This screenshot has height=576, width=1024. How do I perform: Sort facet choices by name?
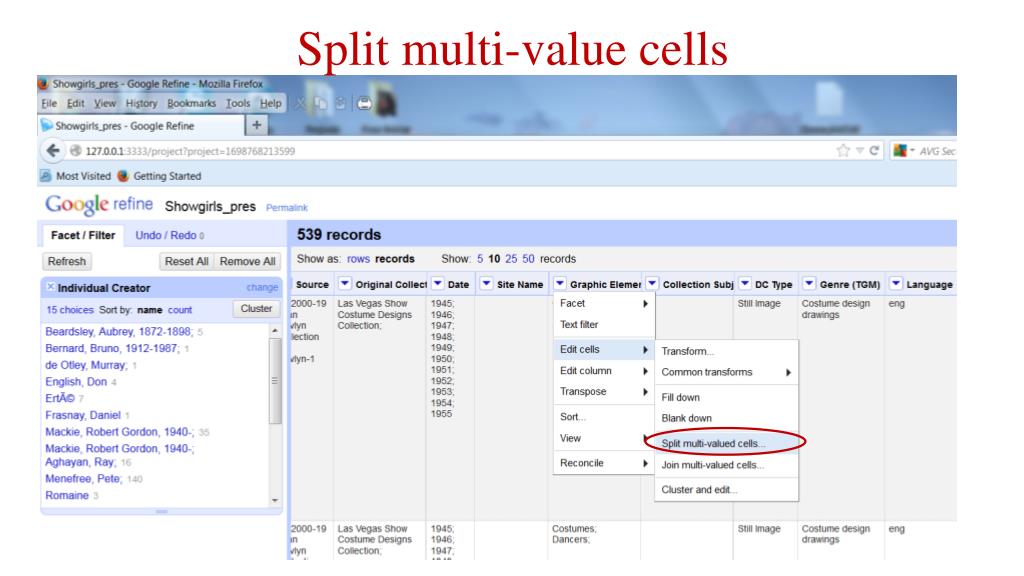[x=150, y=310]
